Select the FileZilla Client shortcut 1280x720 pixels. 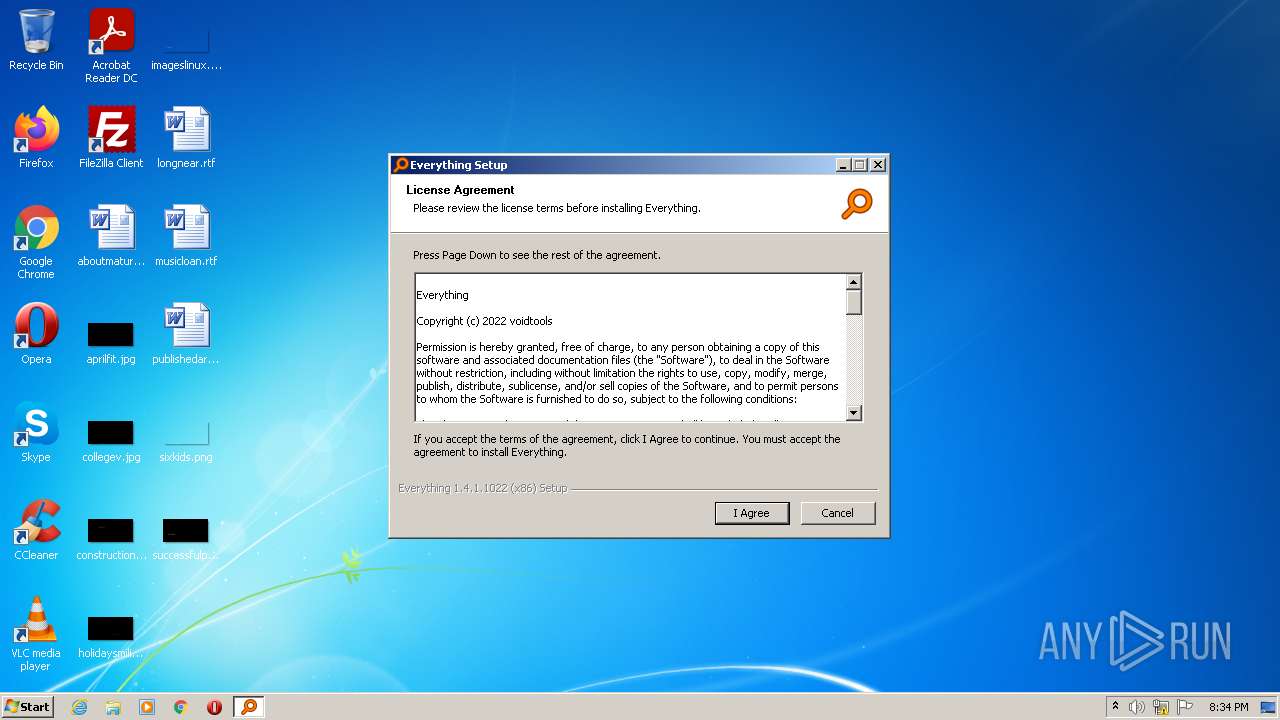(111, 138)
